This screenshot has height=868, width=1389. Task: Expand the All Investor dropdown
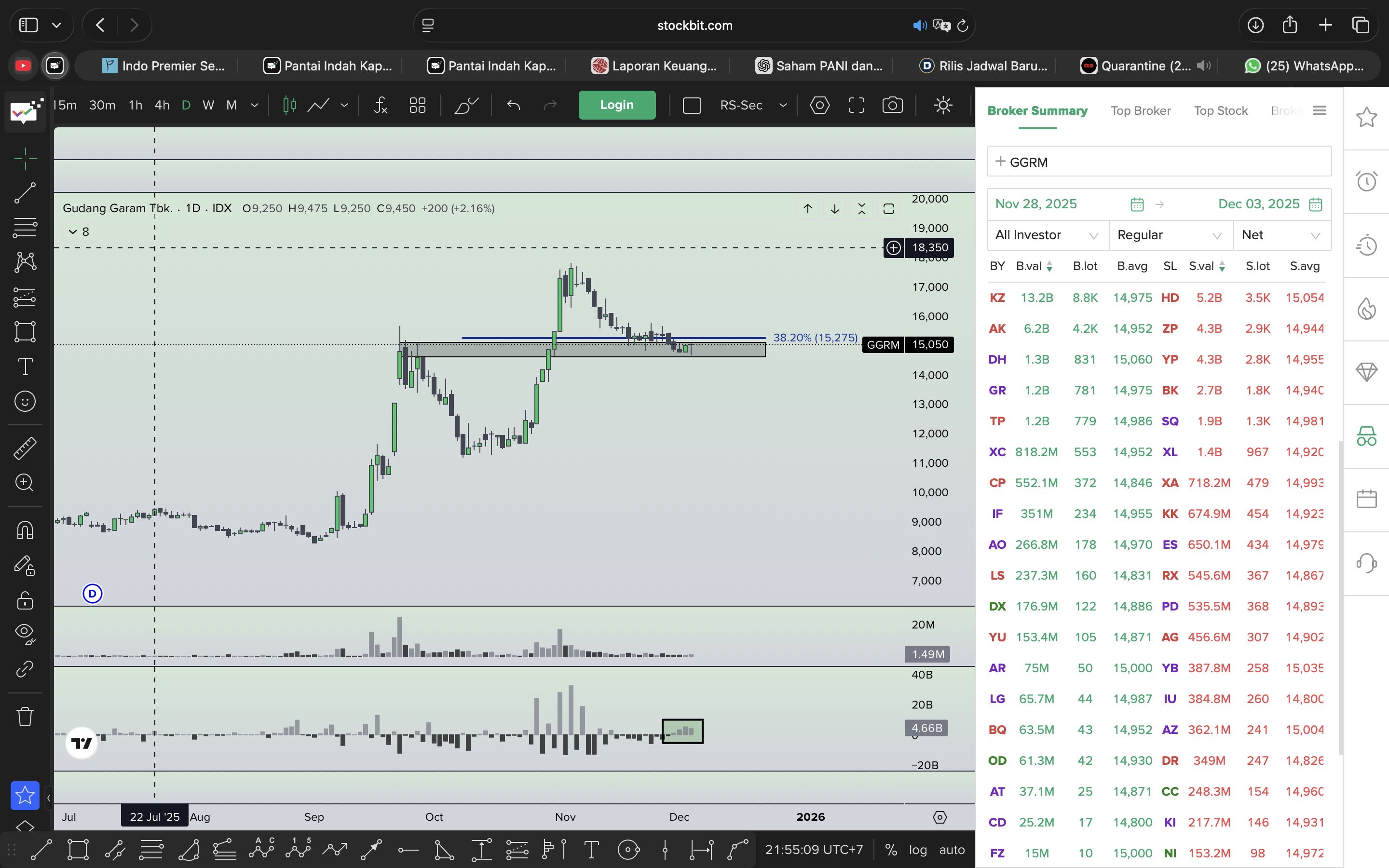1047,235
